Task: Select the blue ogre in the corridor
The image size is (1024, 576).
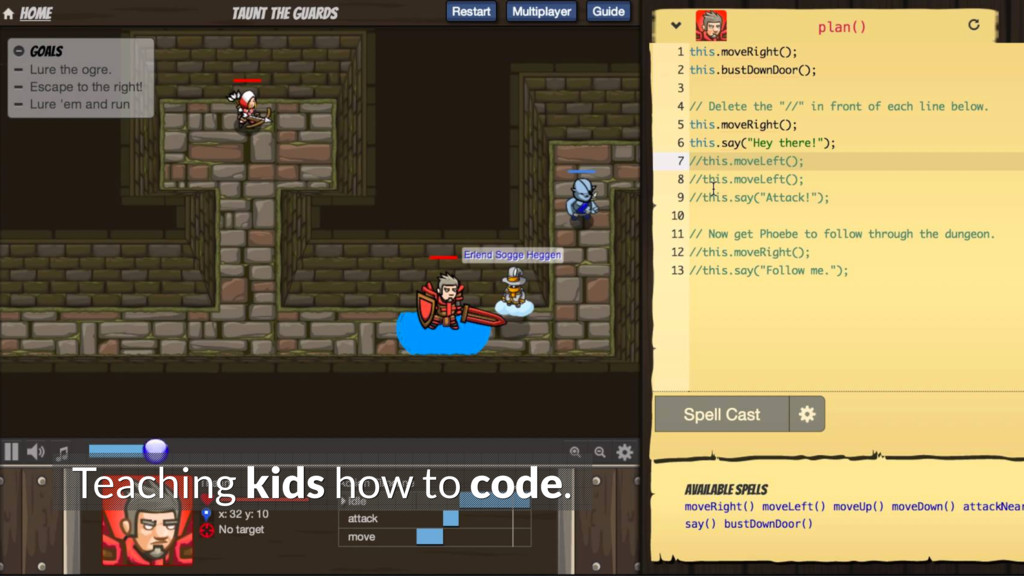Action: (581, 200)
